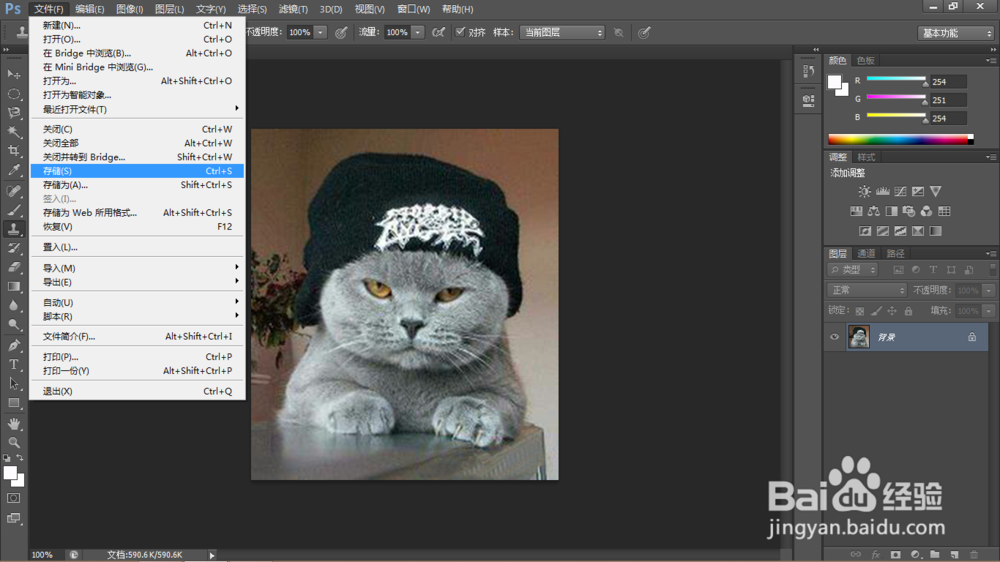Add a Curves adjustment
1000x562 pixels.
click(900, 191)
